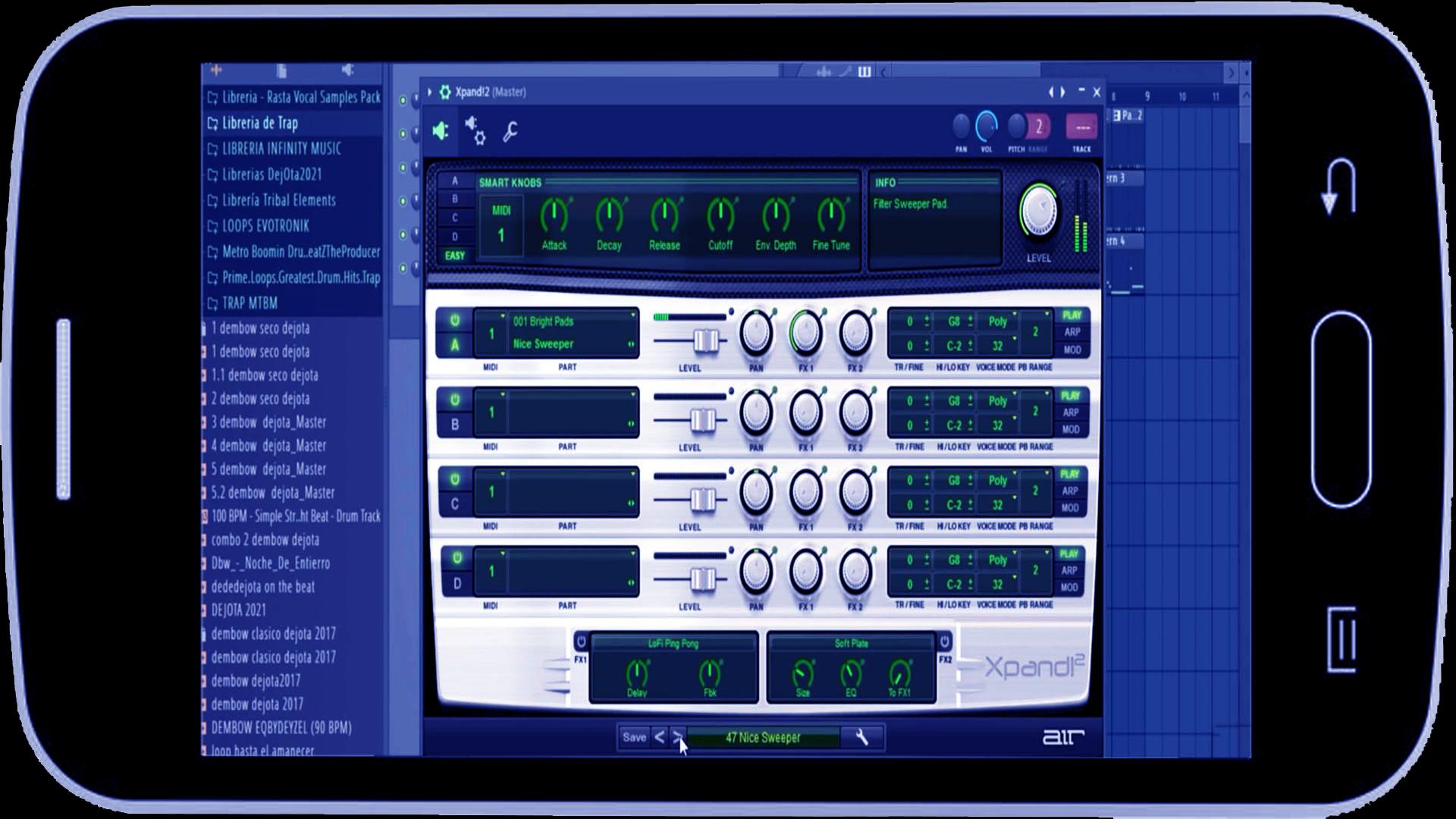Open the LoFi Ping Pong effect selector
The height and width of the screenshot is (819, 1456).
tap(673, 643)
